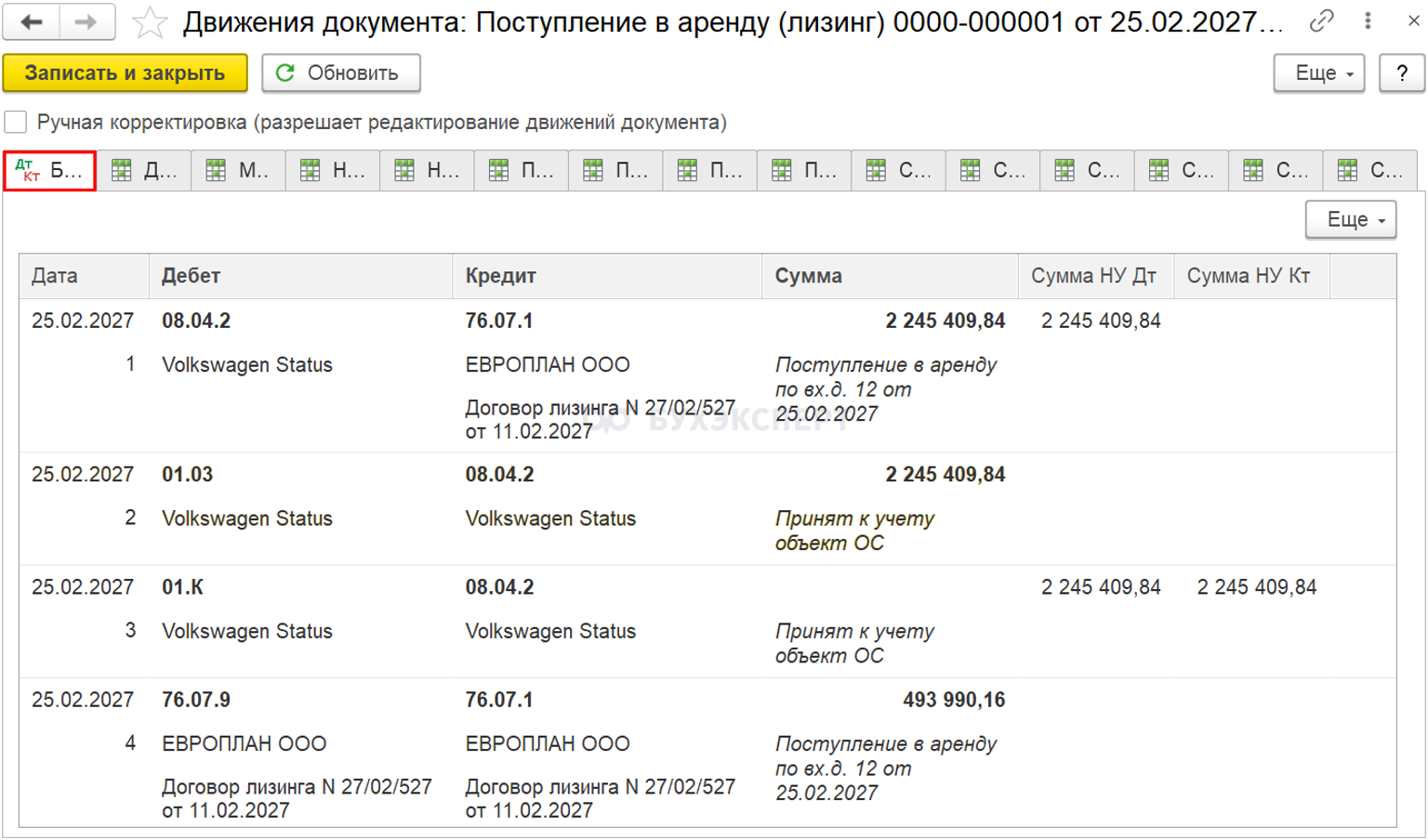Open the first С... register tab
This screenshot has height=840, width=1428.
(x=899, y=170)
